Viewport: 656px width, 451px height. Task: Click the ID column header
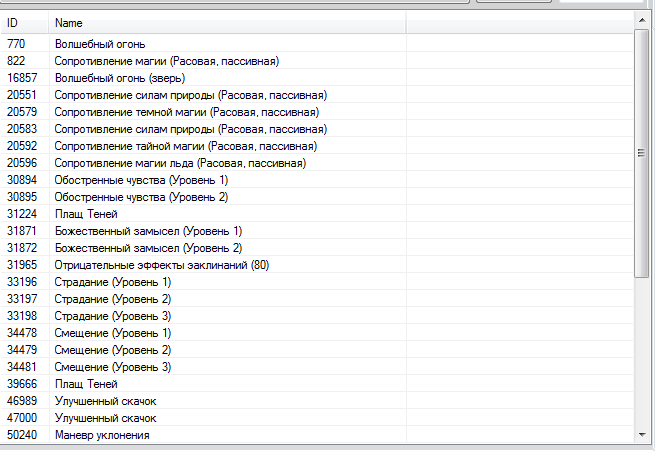pos(24,22)
